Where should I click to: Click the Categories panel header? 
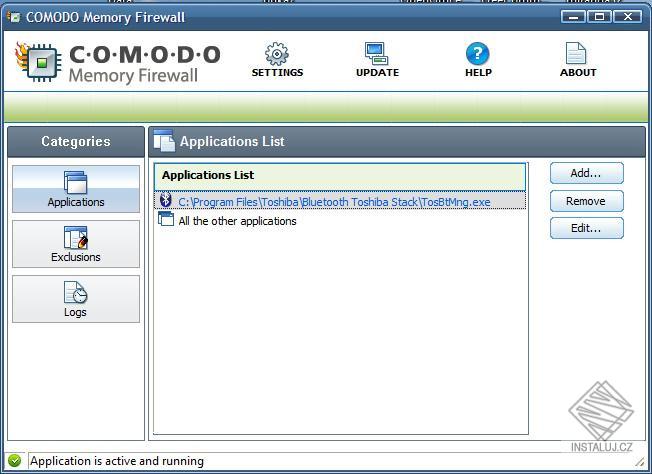[x=76, y=141]
